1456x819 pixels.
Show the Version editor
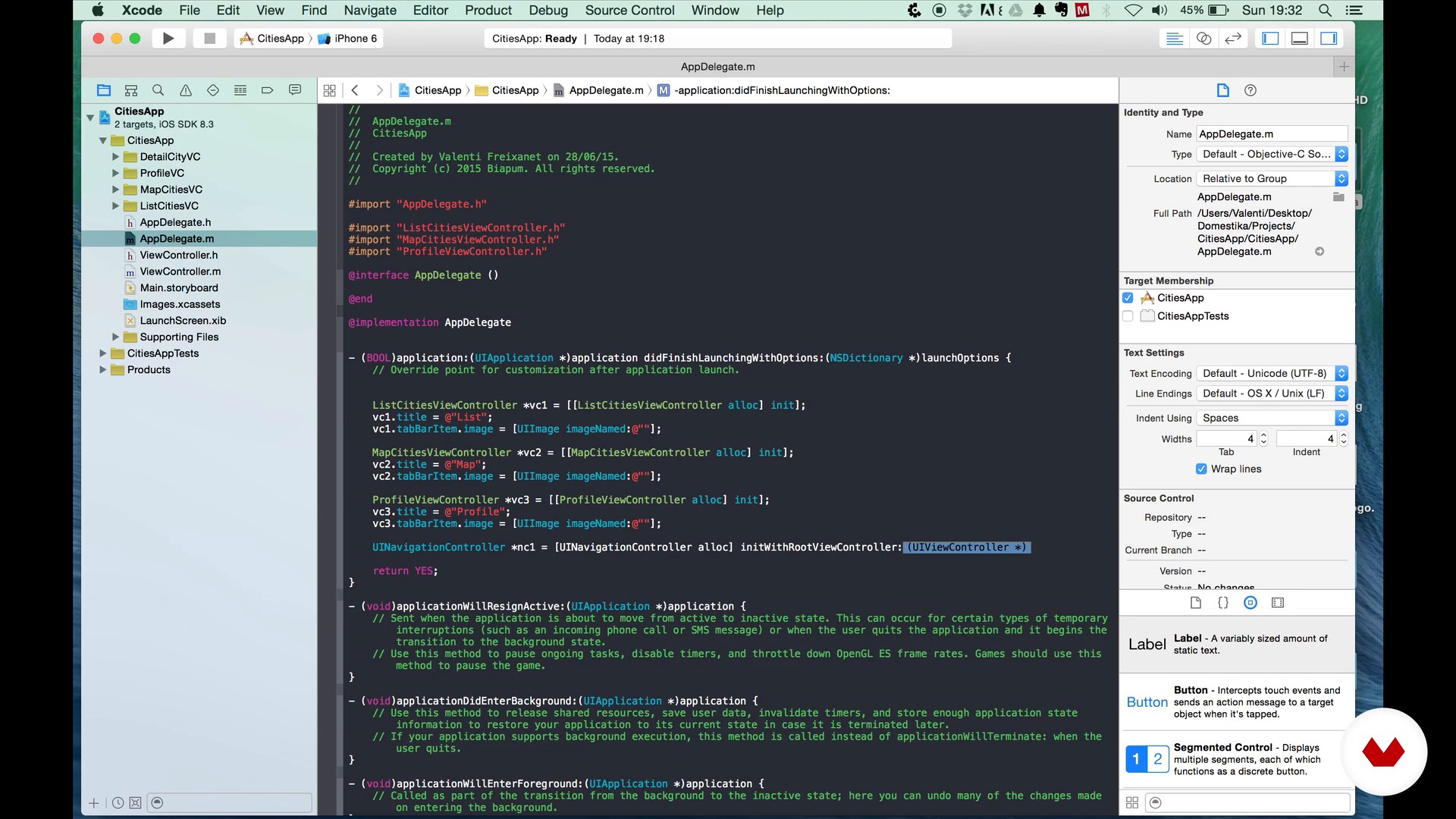(x=1233, y=39)
